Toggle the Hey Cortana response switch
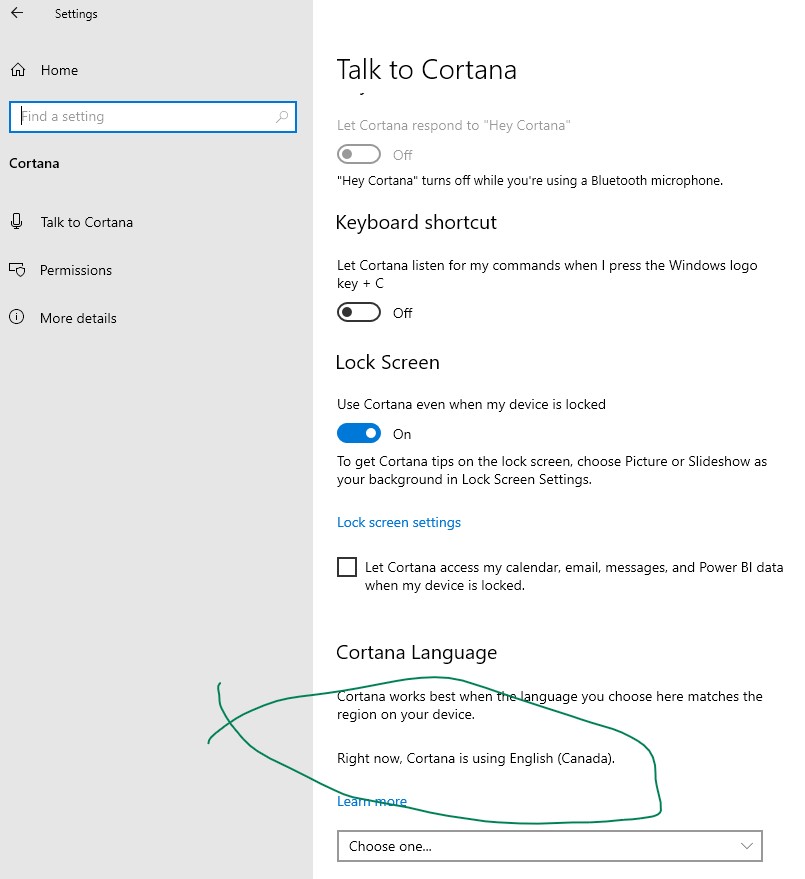805x879 pixels. [359, 154]
